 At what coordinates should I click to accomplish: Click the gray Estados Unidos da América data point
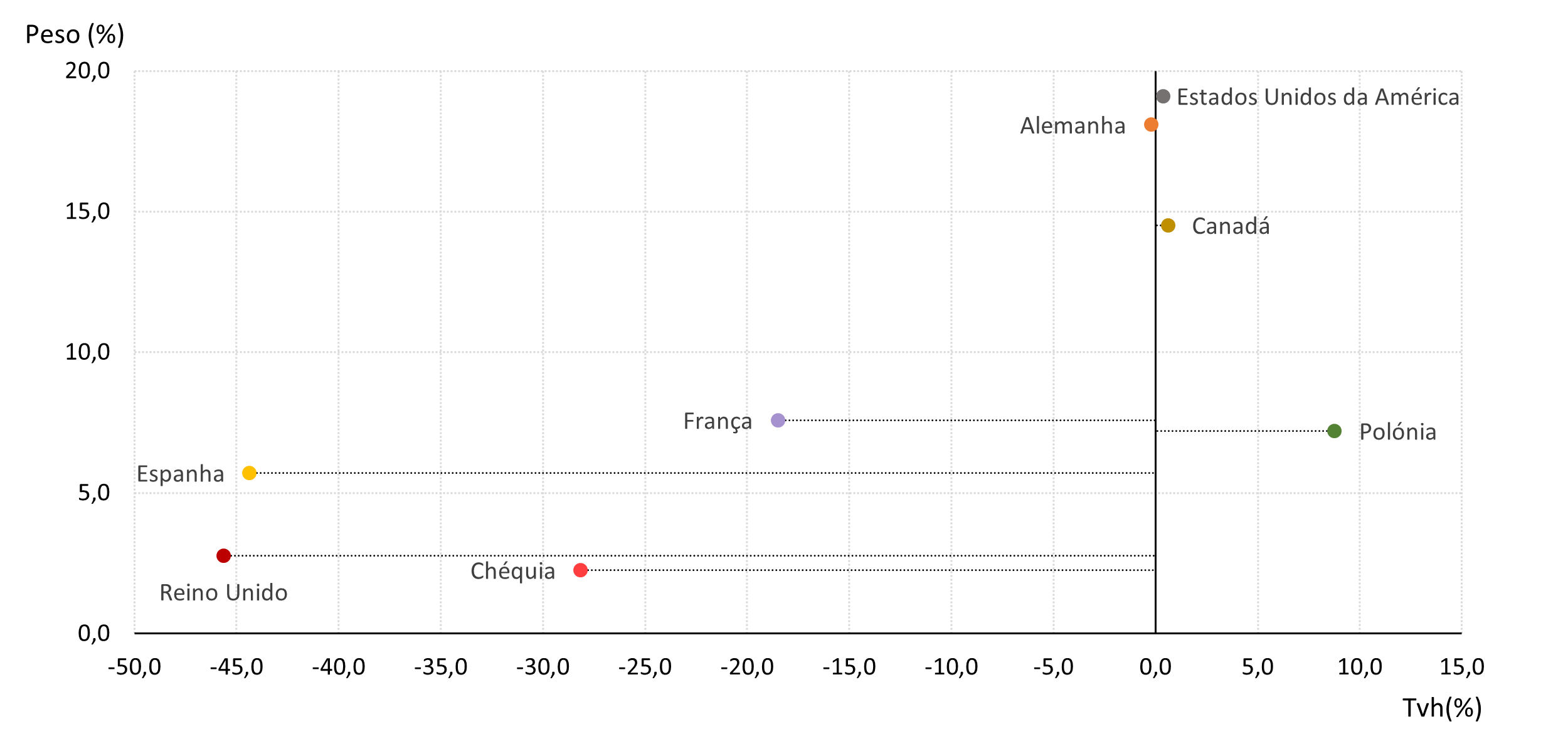point(1163,97)
